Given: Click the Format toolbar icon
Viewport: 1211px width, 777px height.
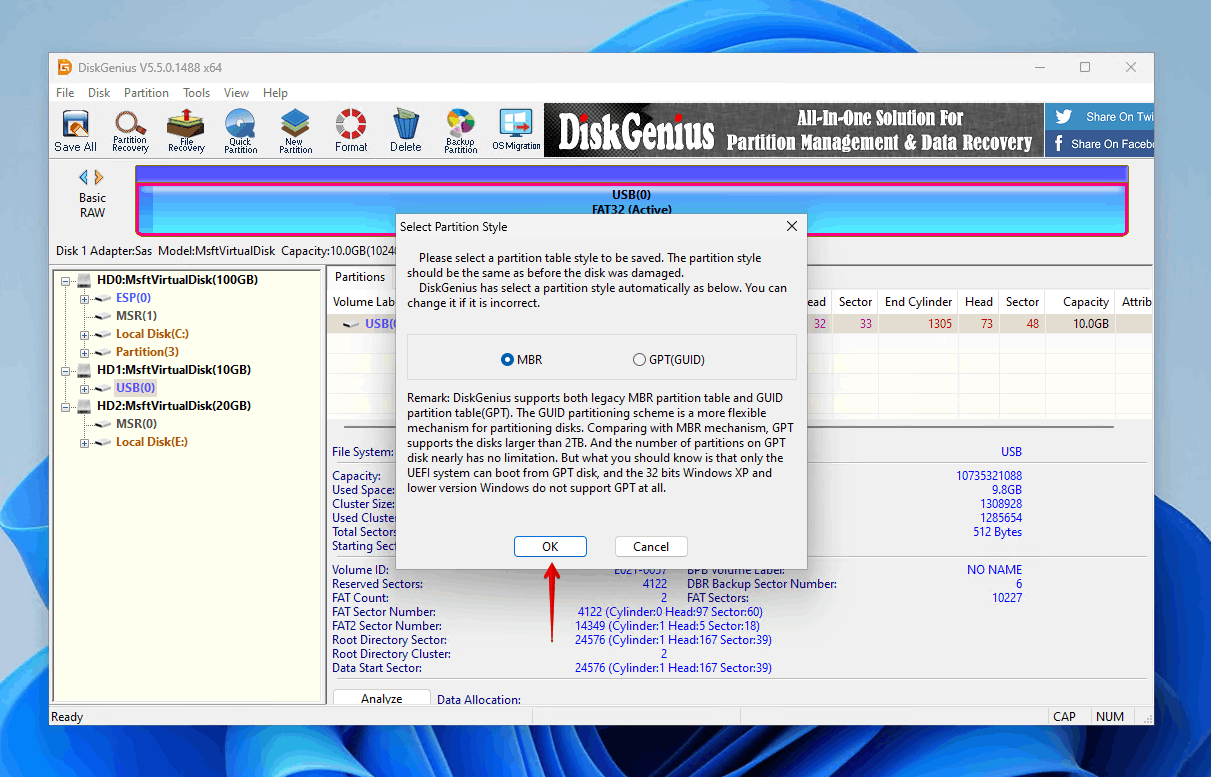Looking at the screenshot, I should [351, 130].
